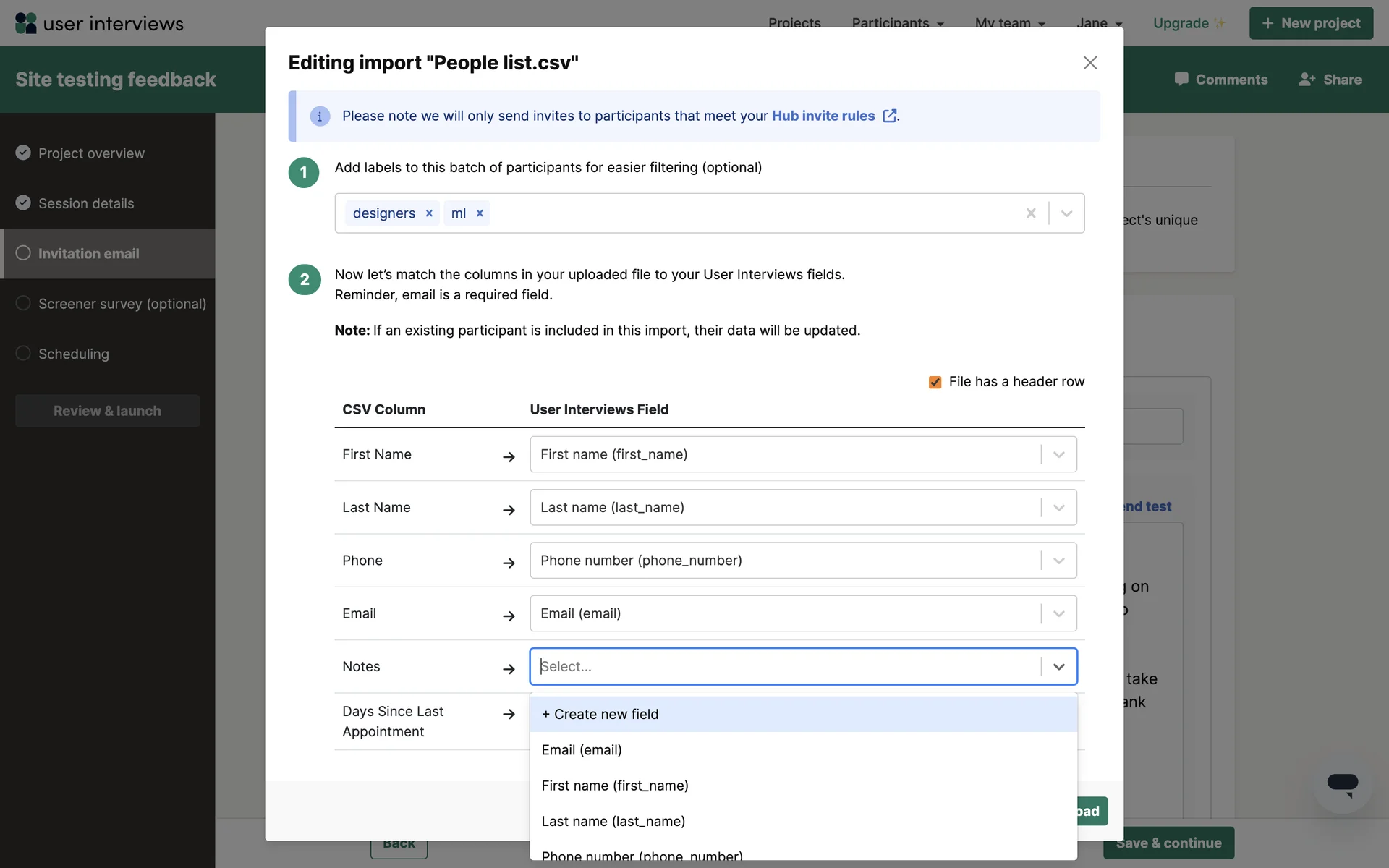The height and width of the screenshot is (868, 1389).
Task: Open the external link icon beside Hub invite rules
Action: point(890,116)
